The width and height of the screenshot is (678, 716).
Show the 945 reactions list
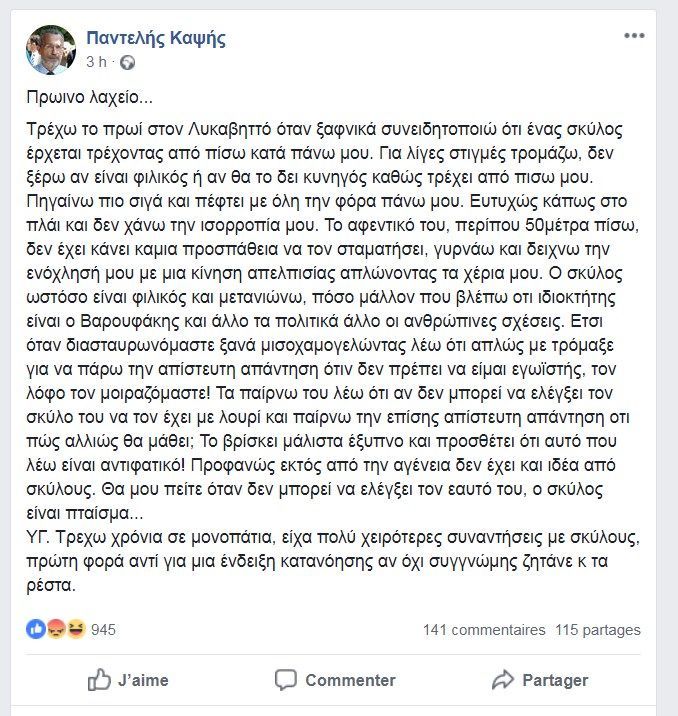[104, 630]
